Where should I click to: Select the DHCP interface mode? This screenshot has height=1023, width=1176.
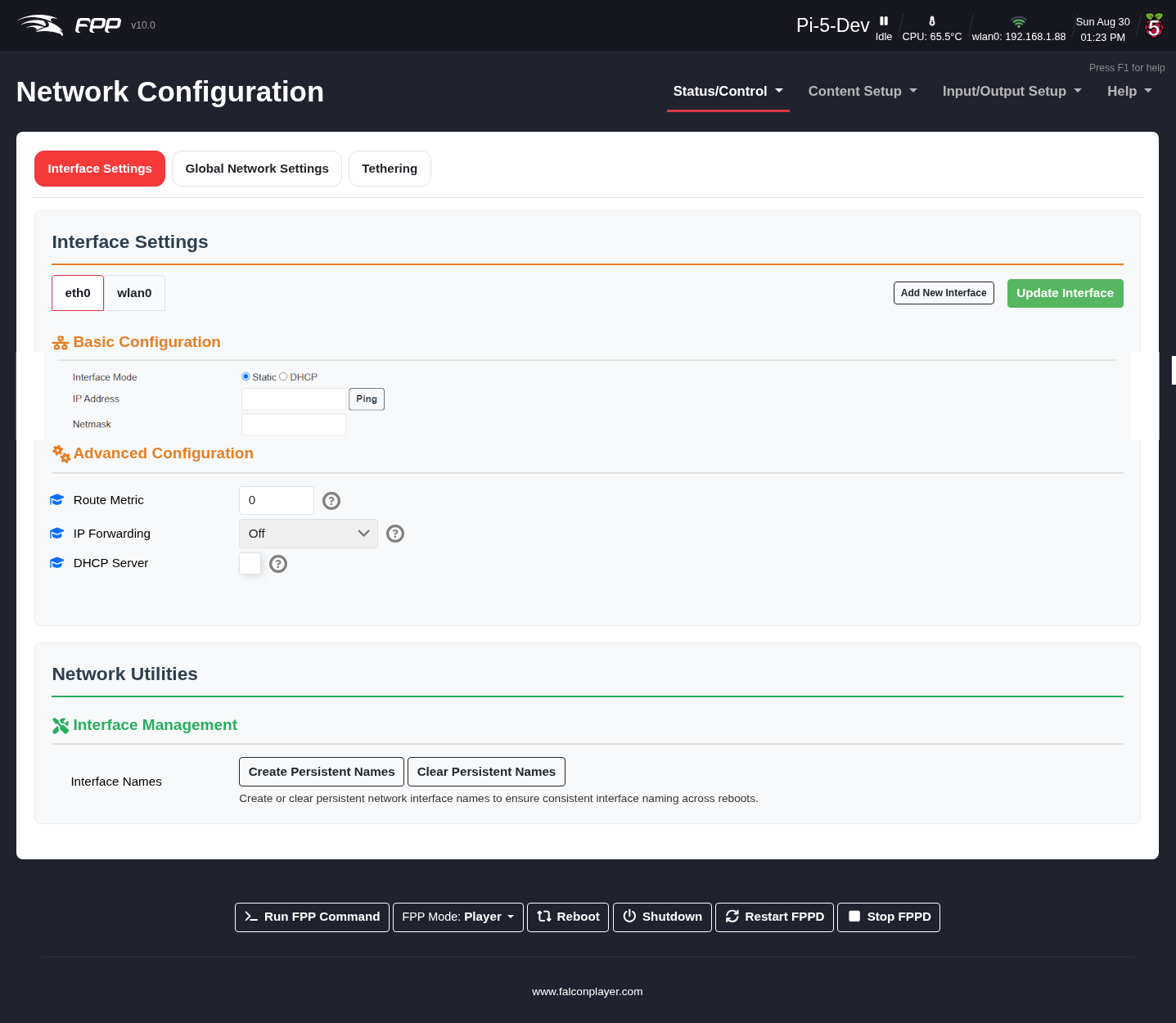pyautogui.click(x=283, y=376)
